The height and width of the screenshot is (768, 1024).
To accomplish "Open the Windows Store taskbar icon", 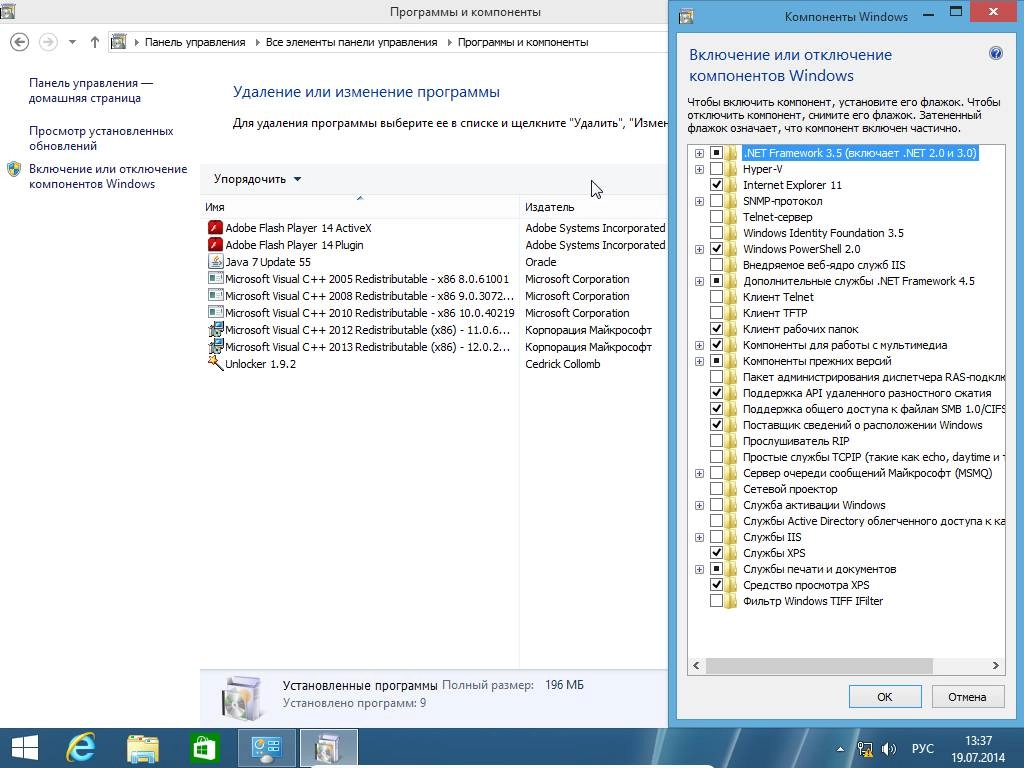I will click(204, 748).
